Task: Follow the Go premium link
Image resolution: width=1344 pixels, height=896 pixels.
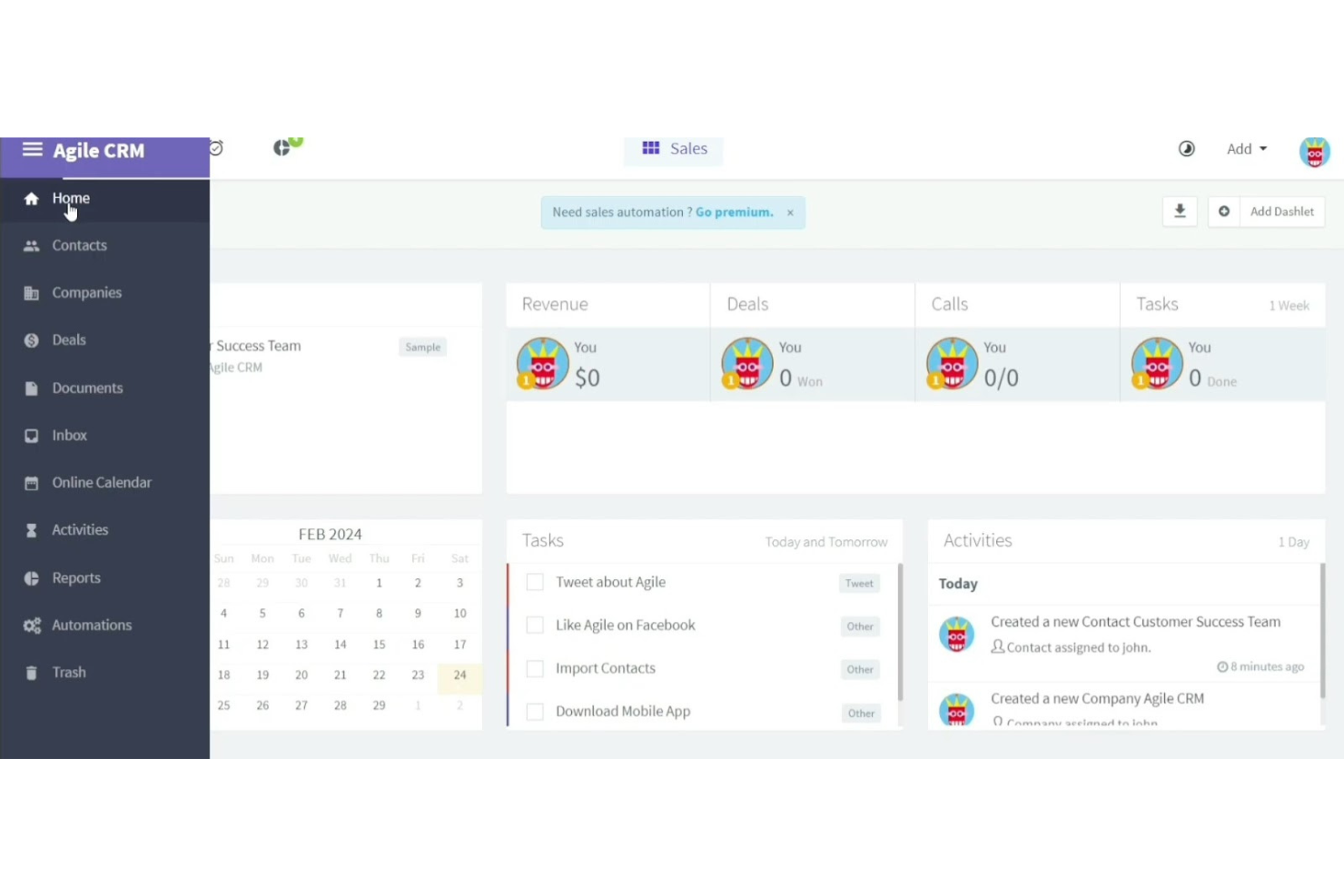Action: tap(735, 212)
